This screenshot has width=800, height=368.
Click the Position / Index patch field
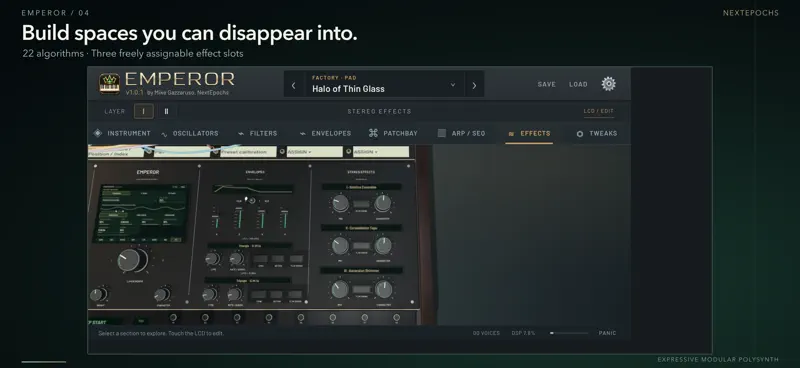[116, 152]
